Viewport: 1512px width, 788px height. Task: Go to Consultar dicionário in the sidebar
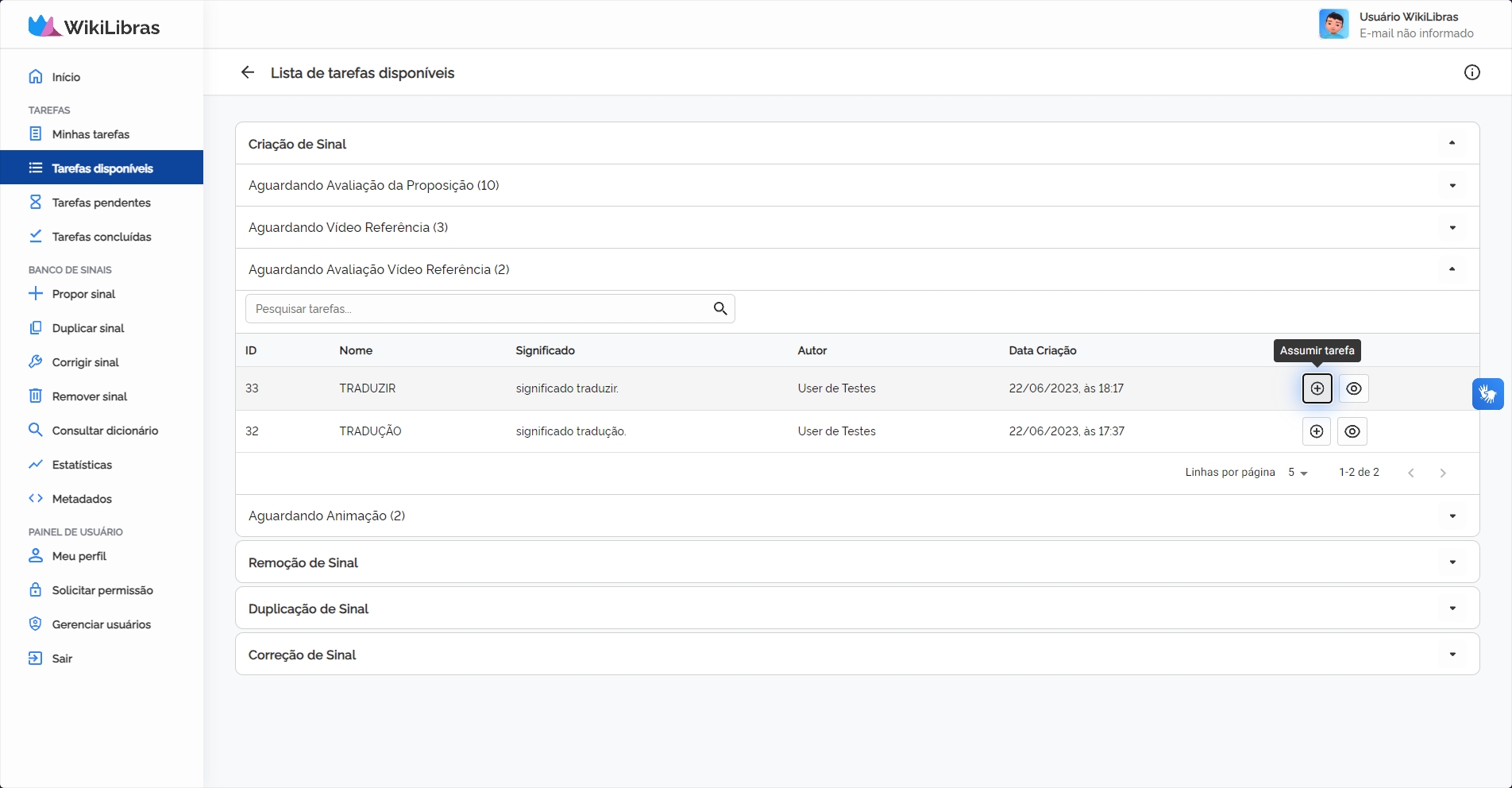click(105, 431)
